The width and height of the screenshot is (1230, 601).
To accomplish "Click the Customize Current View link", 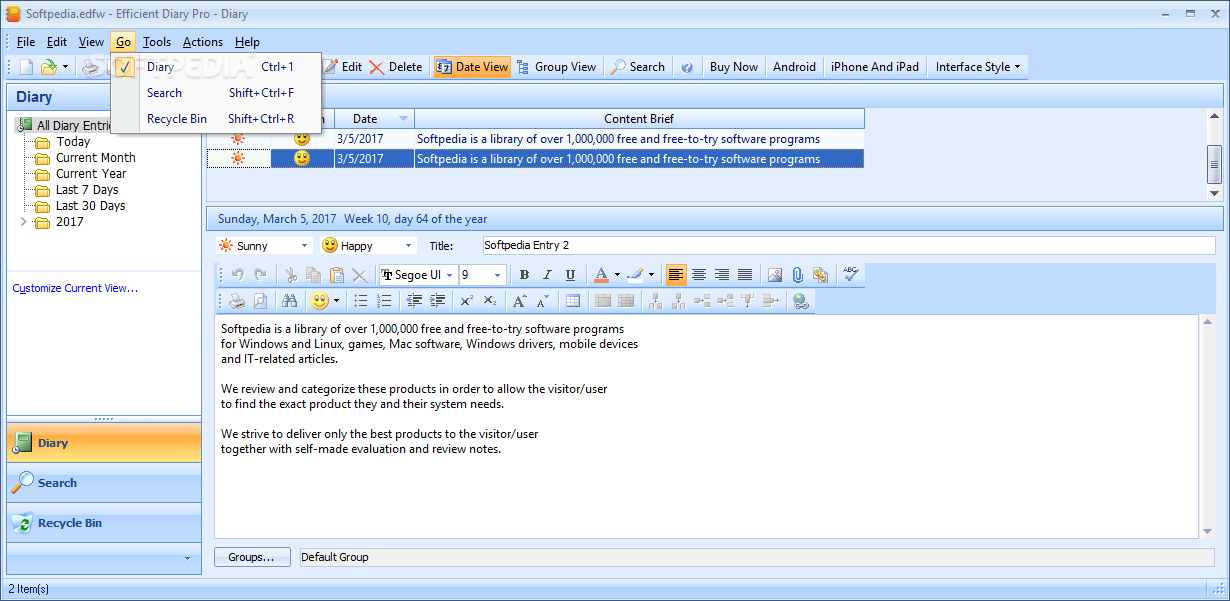I will click(75, 288).
